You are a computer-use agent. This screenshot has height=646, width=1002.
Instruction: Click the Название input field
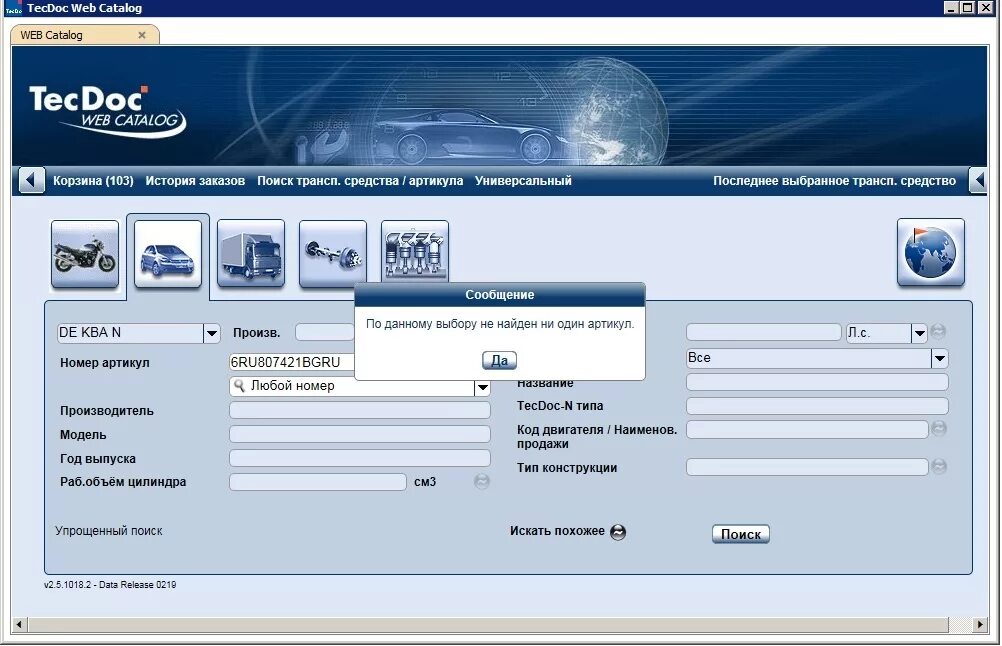pos(817,382)
